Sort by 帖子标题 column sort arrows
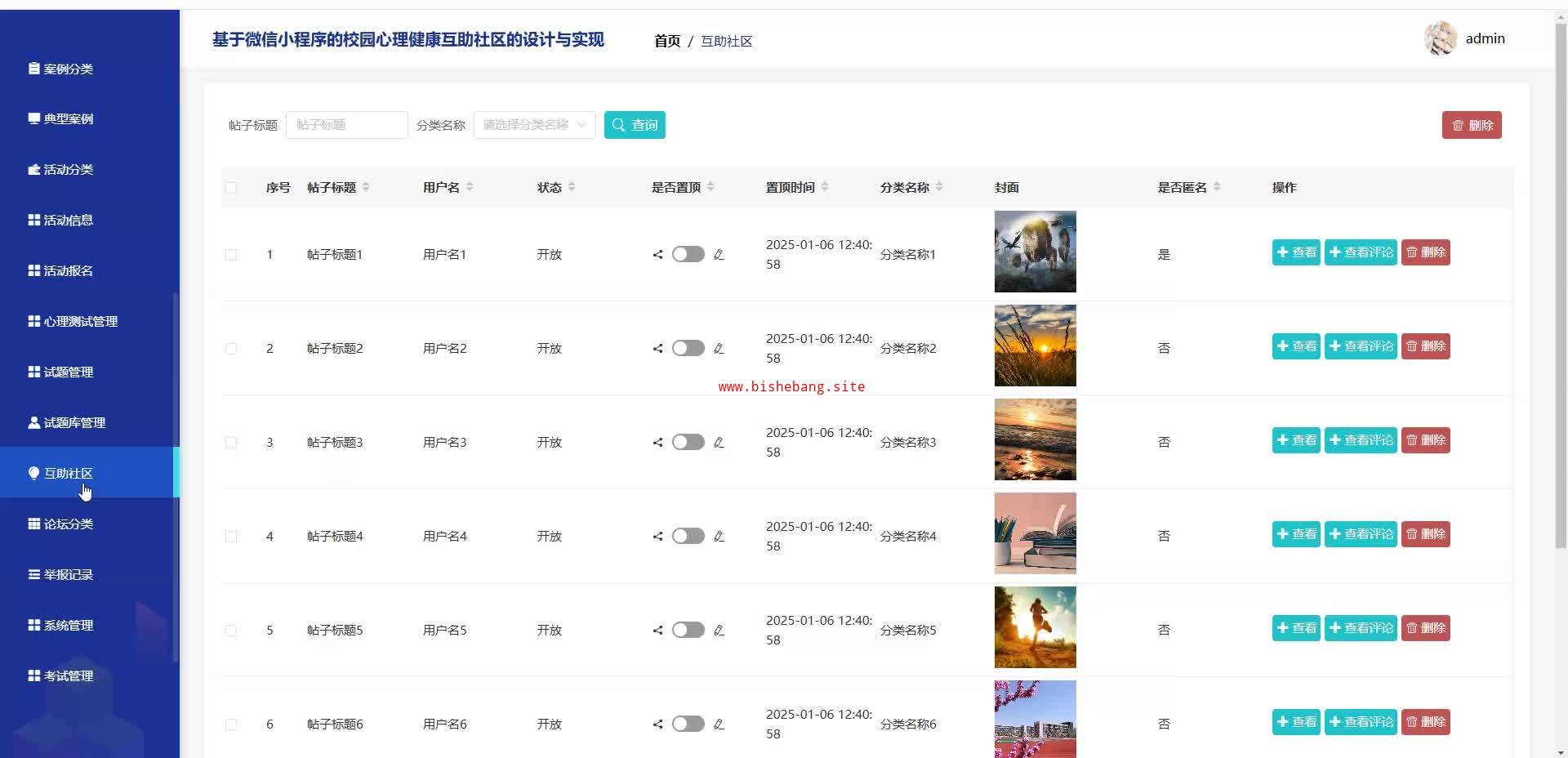The image size is (1568, 758). [366, 187]
